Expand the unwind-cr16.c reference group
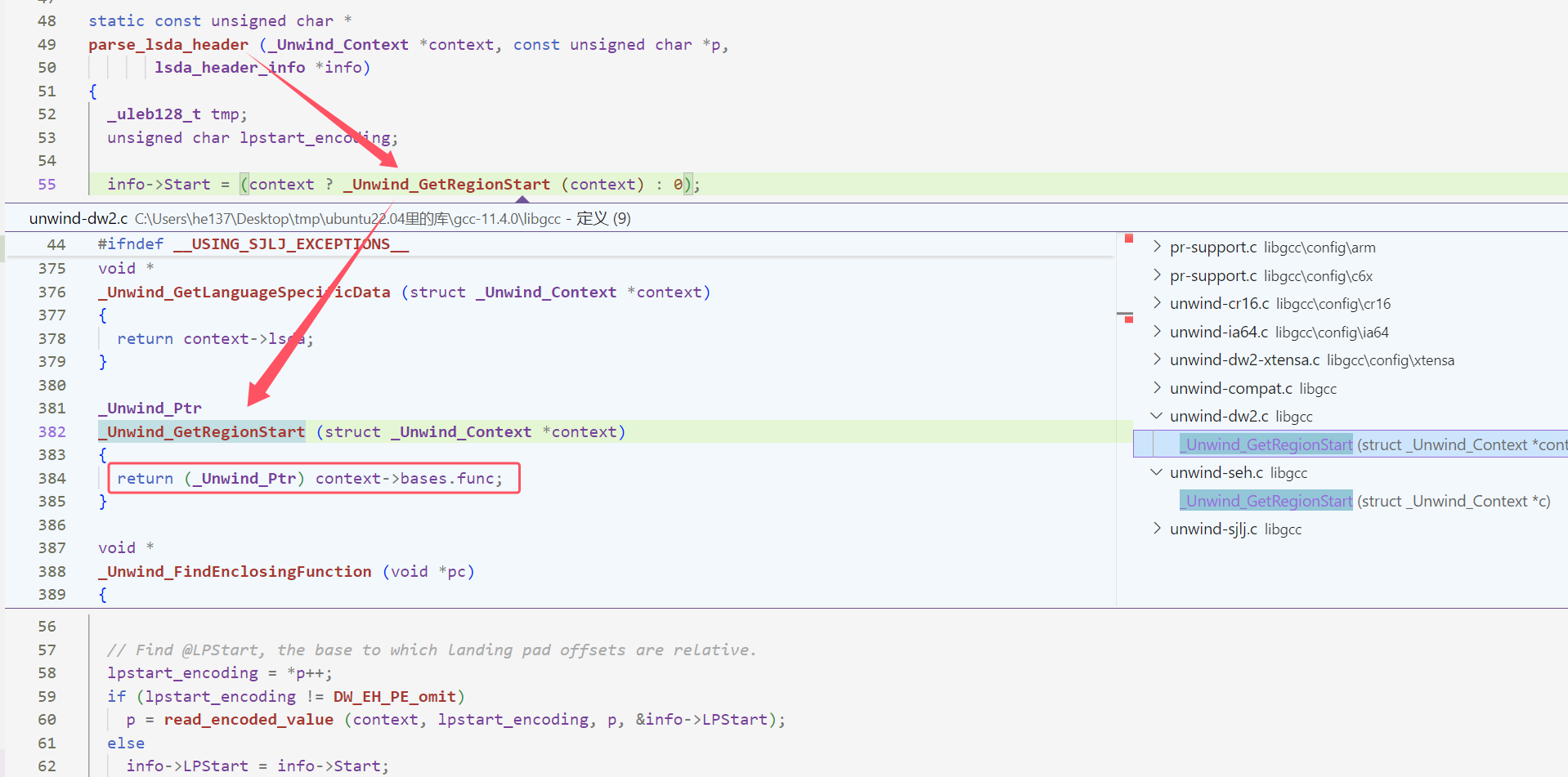The image size is (1568, 777). click(1157, 303)
